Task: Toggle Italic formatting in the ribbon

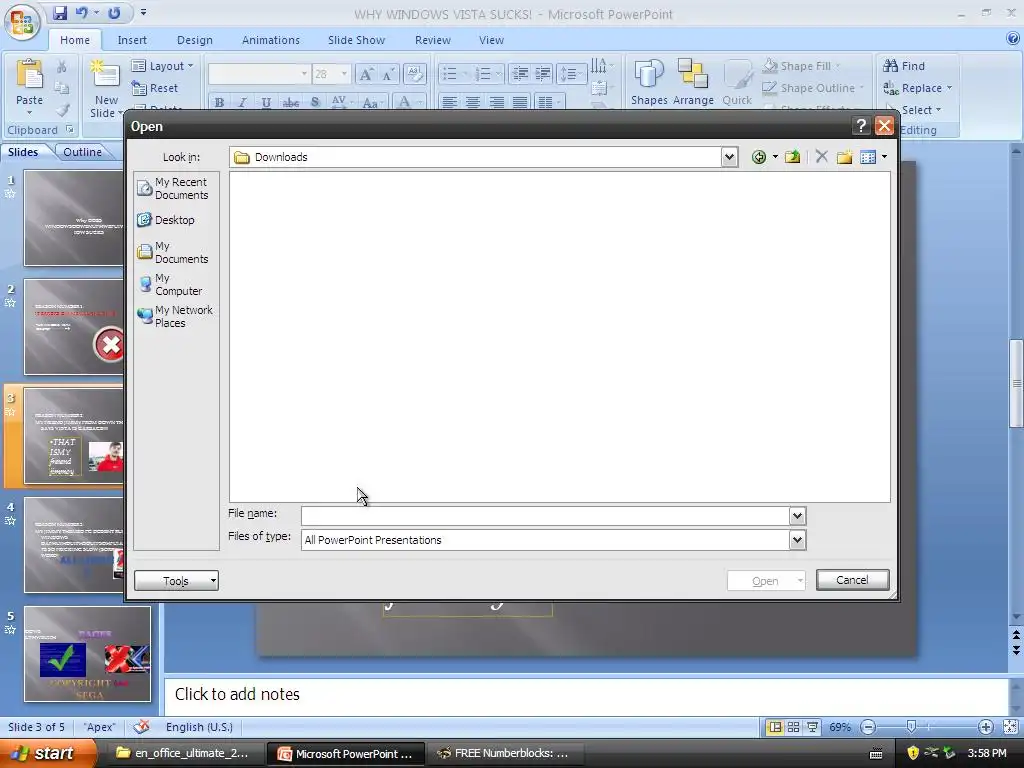Action: (242, 103)
